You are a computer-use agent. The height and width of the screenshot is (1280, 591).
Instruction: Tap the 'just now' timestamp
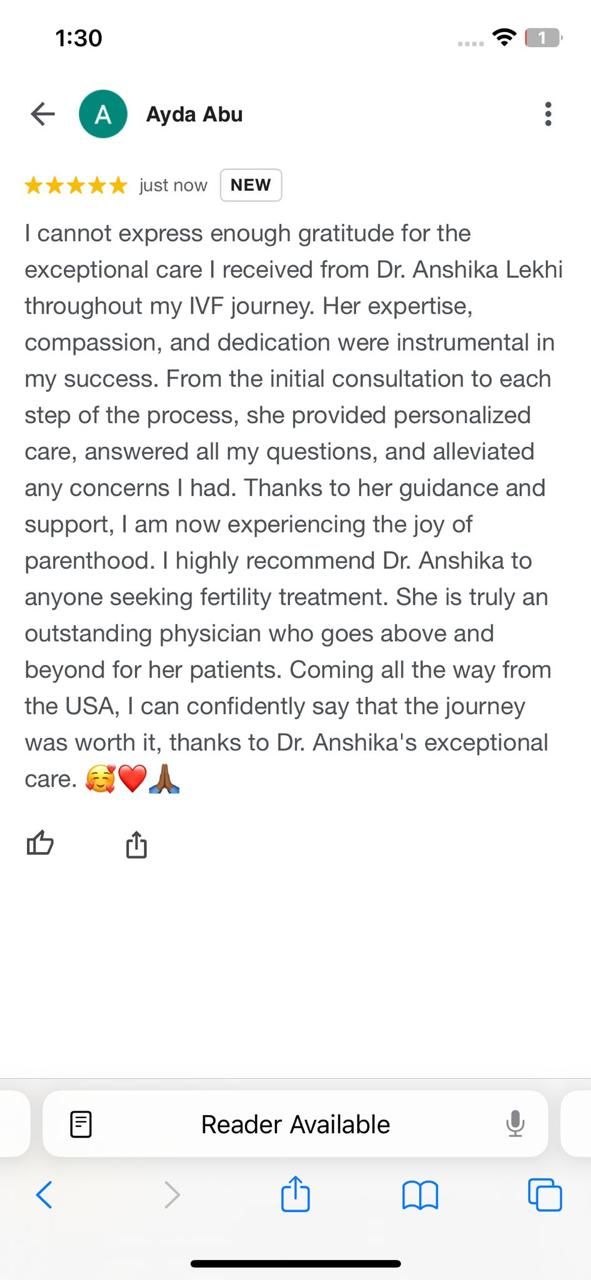(x=173, y=185)
